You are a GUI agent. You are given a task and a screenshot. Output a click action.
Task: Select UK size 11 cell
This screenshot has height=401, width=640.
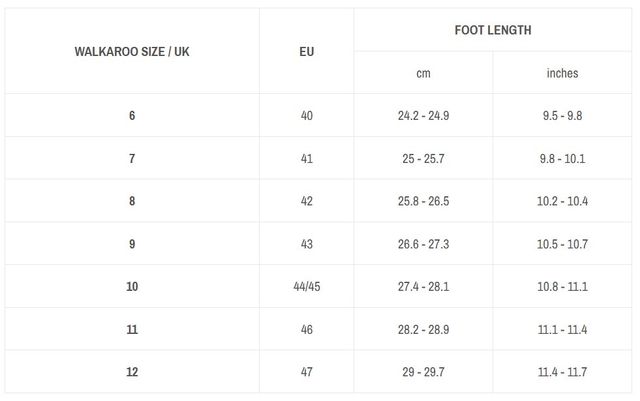(x=132, y=329)
